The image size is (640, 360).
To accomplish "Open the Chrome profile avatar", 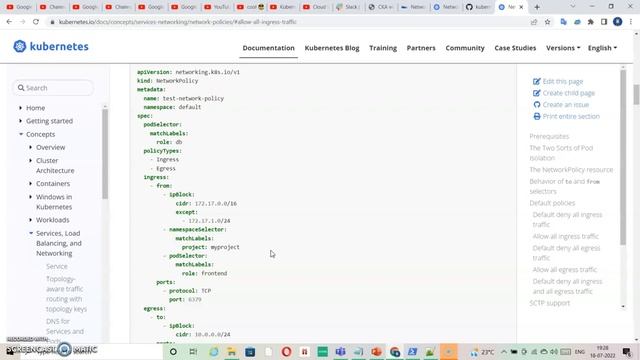I will [x=618, y=22].
